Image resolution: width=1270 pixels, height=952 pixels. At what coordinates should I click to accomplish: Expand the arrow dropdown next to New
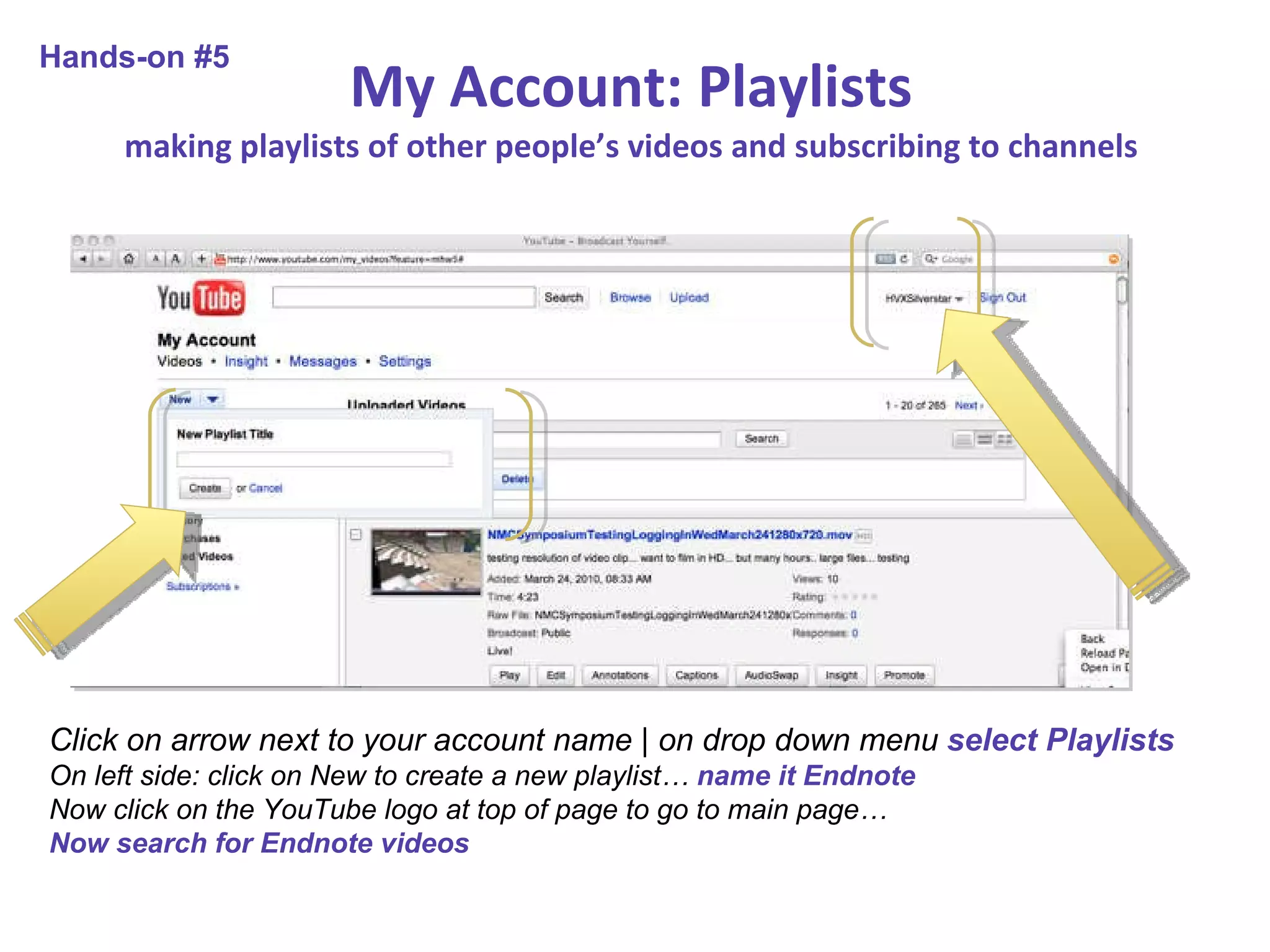pos(213,400)
